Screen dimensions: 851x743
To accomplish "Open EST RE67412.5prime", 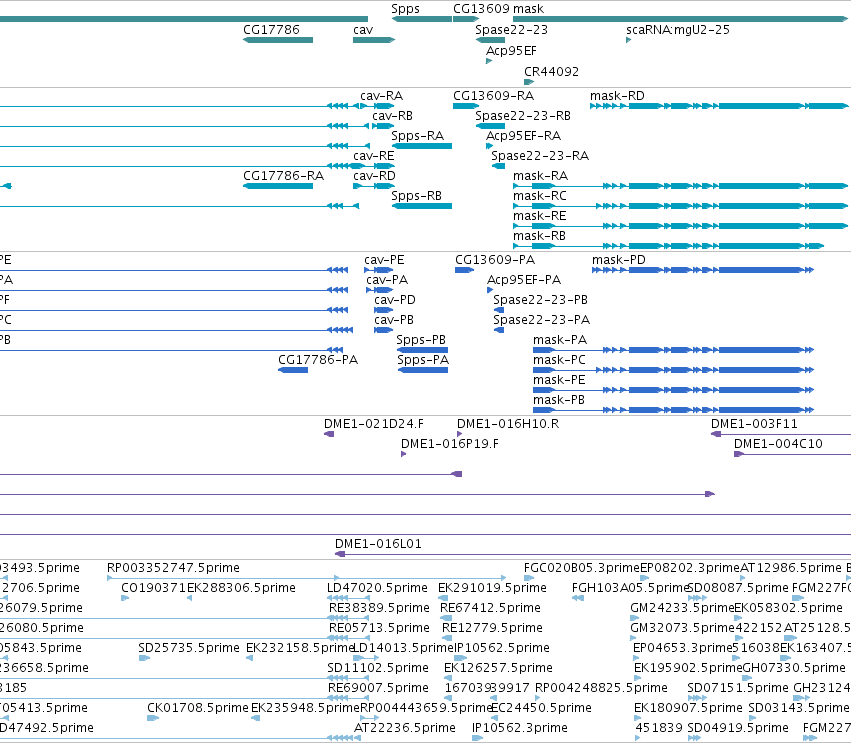I will pos(490,608).
